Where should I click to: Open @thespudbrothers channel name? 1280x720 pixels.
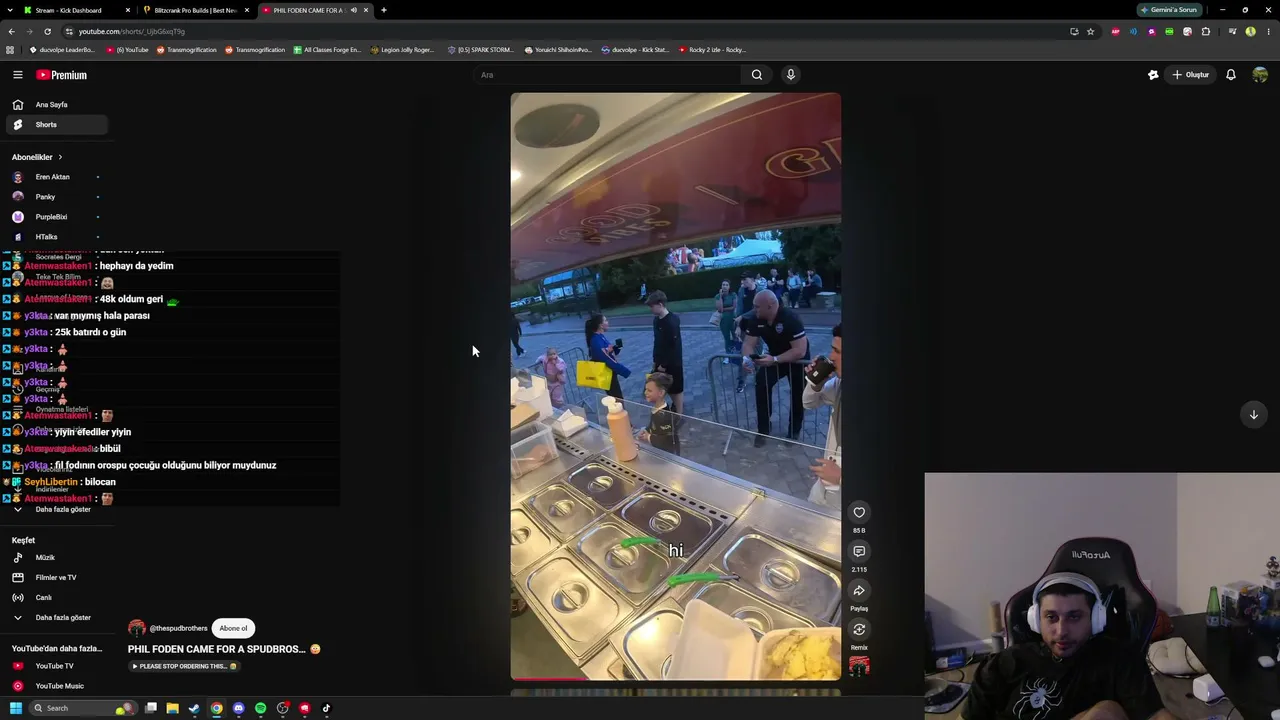click(x=179, y=628)
